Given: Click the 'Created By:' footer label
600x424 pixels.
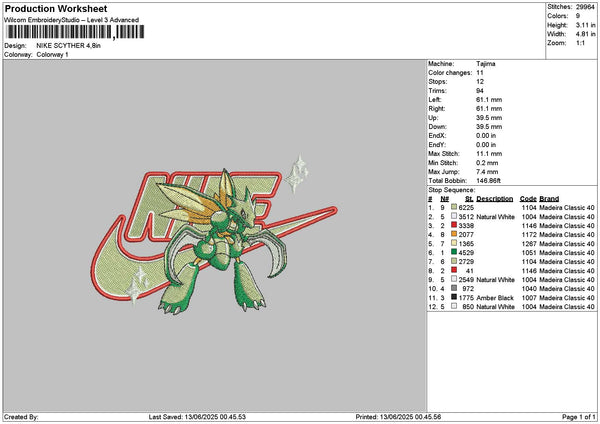Looking at the screenshot, I should point(21,417).
